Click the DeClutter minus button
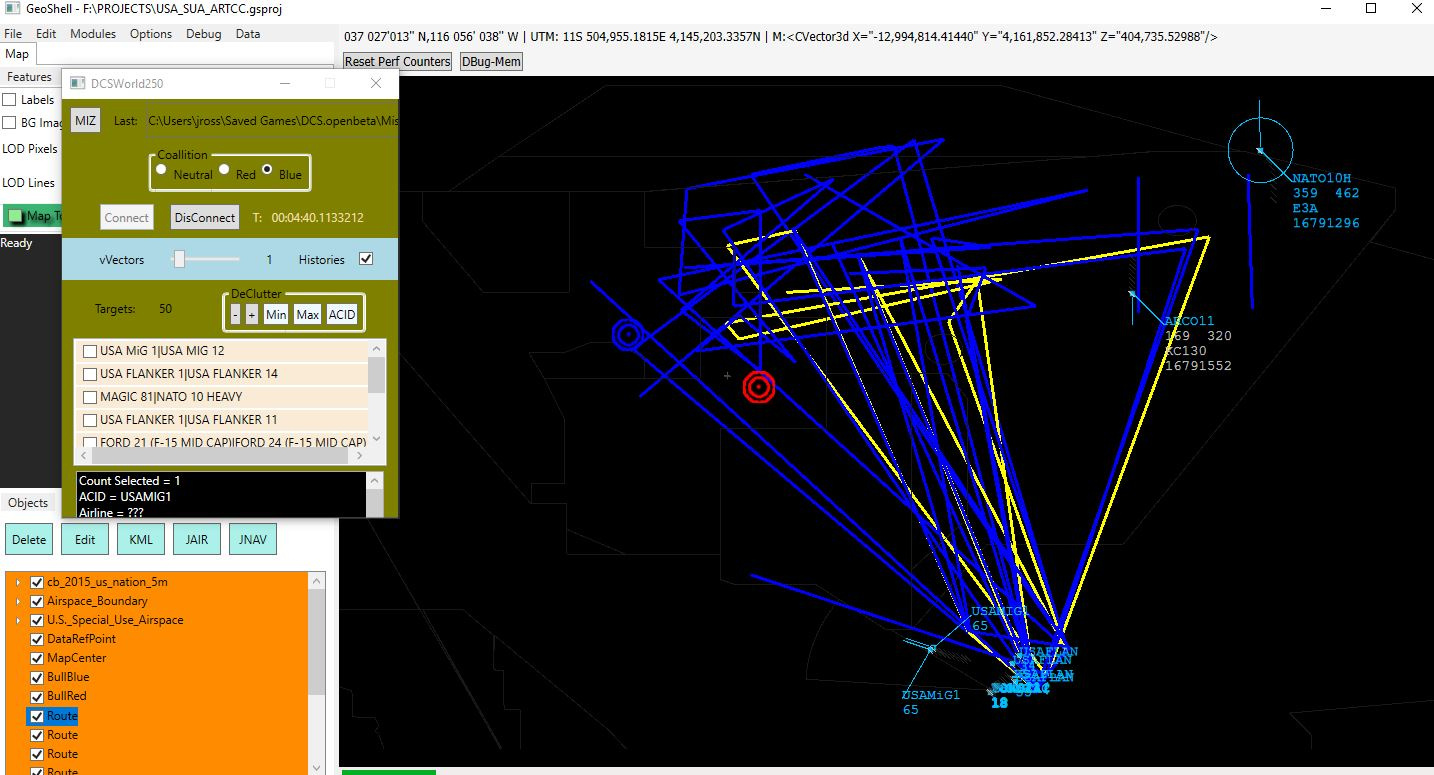 235,314
